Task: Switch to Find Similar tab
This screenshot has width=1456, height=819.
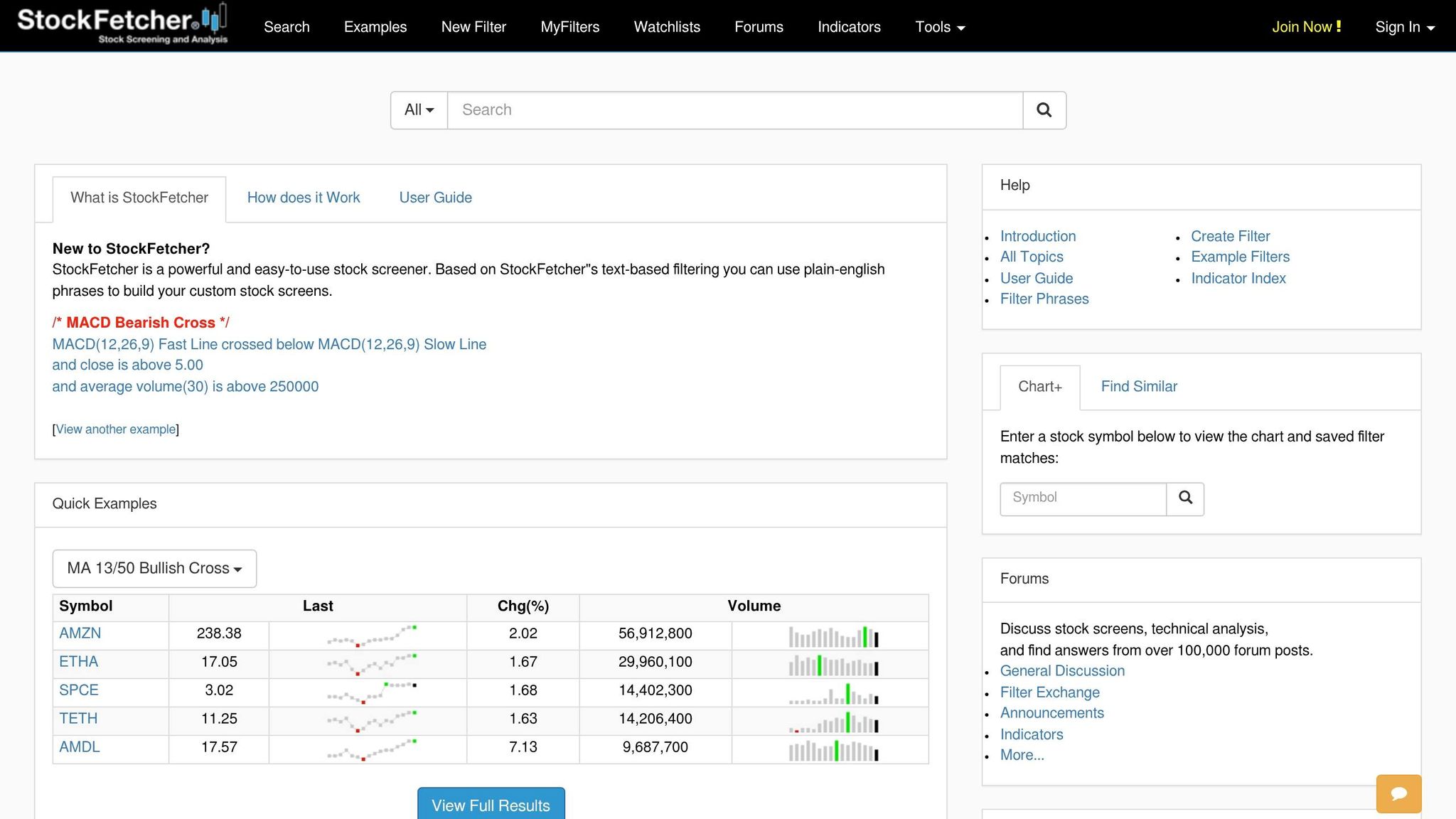Action: click(1139, 387)
